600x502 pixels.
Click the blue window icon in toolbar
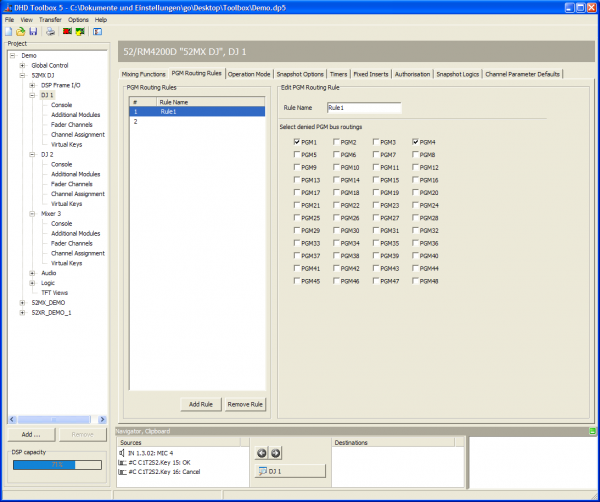98,31
